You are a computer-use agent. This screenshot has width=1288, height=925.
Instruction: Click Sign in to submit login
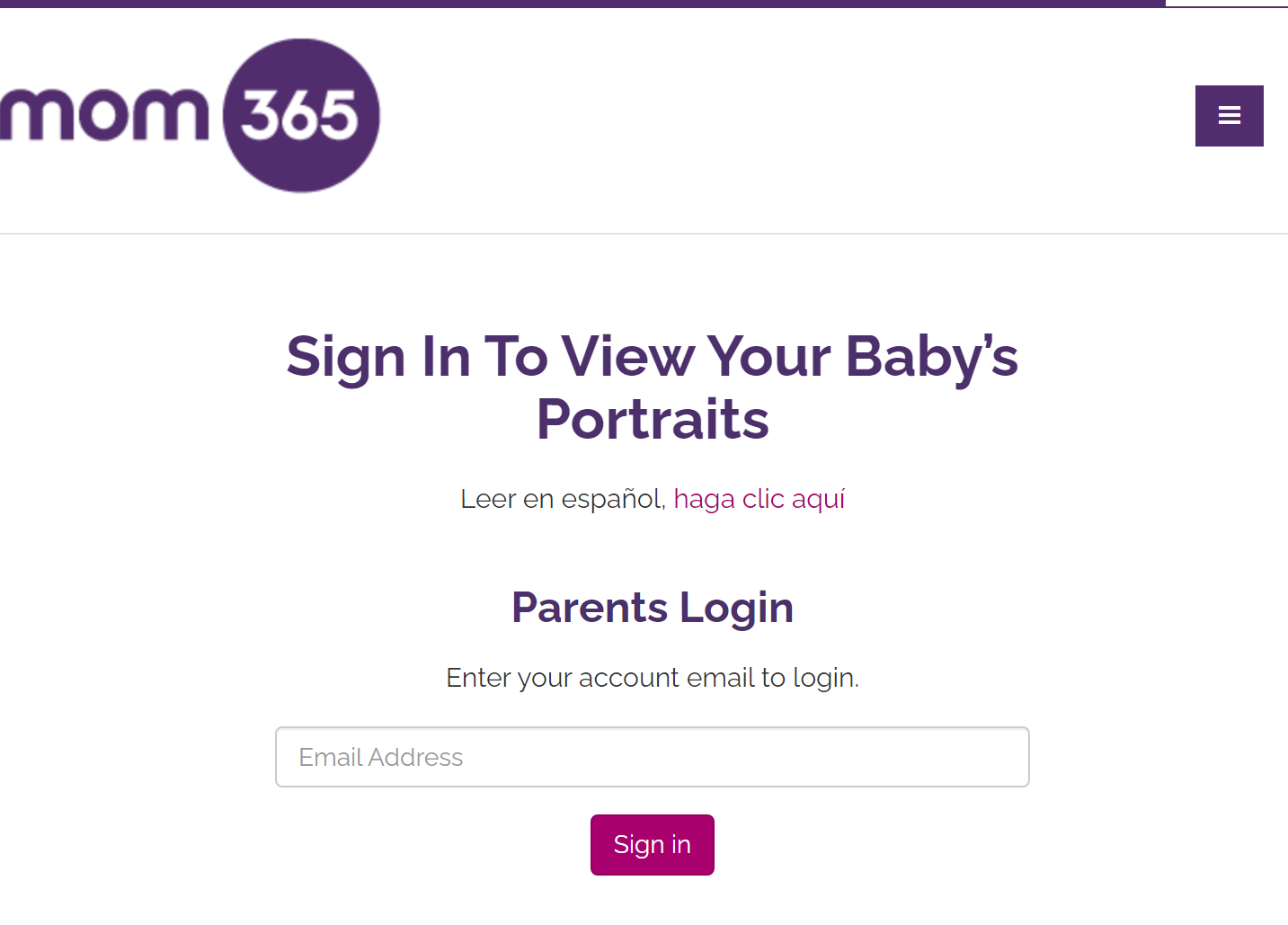pos(652,844)
